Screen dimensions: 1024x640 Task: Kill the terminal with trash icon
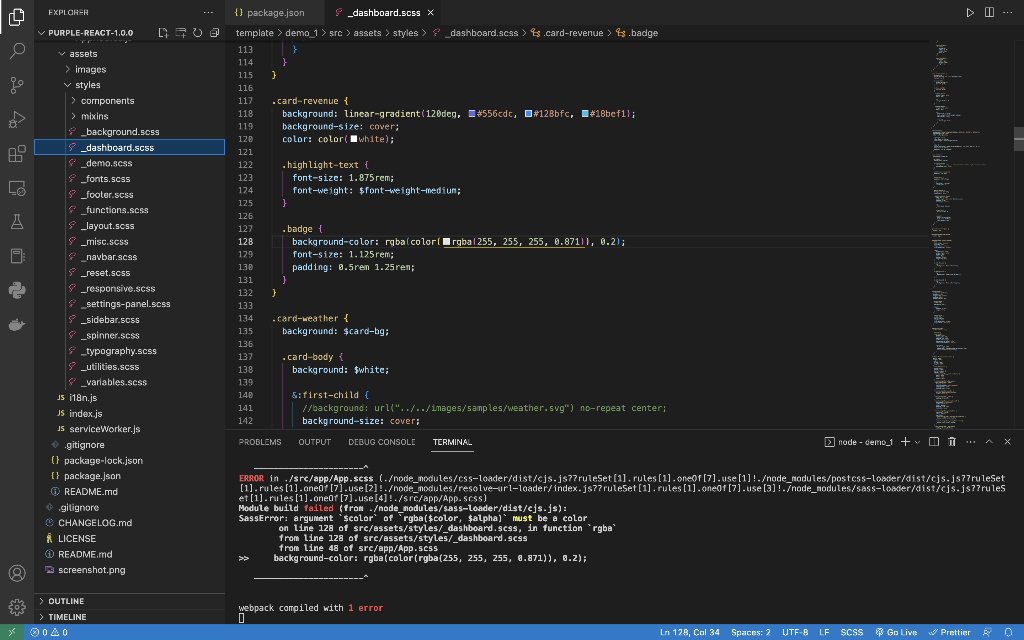pos(952,442)
